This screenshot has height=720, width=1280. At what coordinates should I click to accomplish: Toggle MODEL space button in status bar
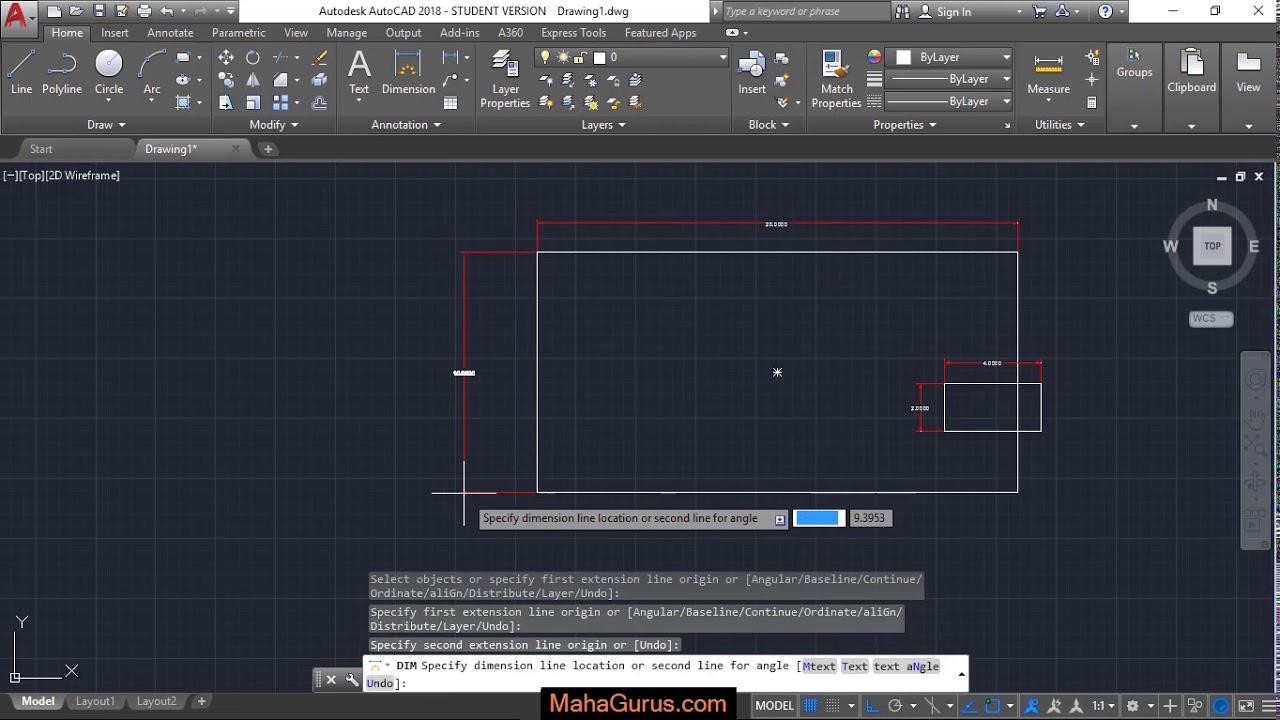(774, 706)
